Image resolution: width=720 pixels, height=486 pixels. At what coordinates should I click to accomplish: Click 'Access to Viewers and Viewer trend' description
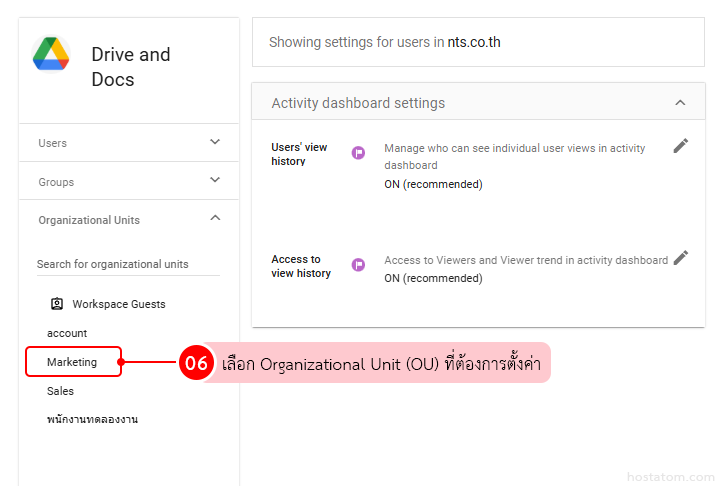point(526,260)
